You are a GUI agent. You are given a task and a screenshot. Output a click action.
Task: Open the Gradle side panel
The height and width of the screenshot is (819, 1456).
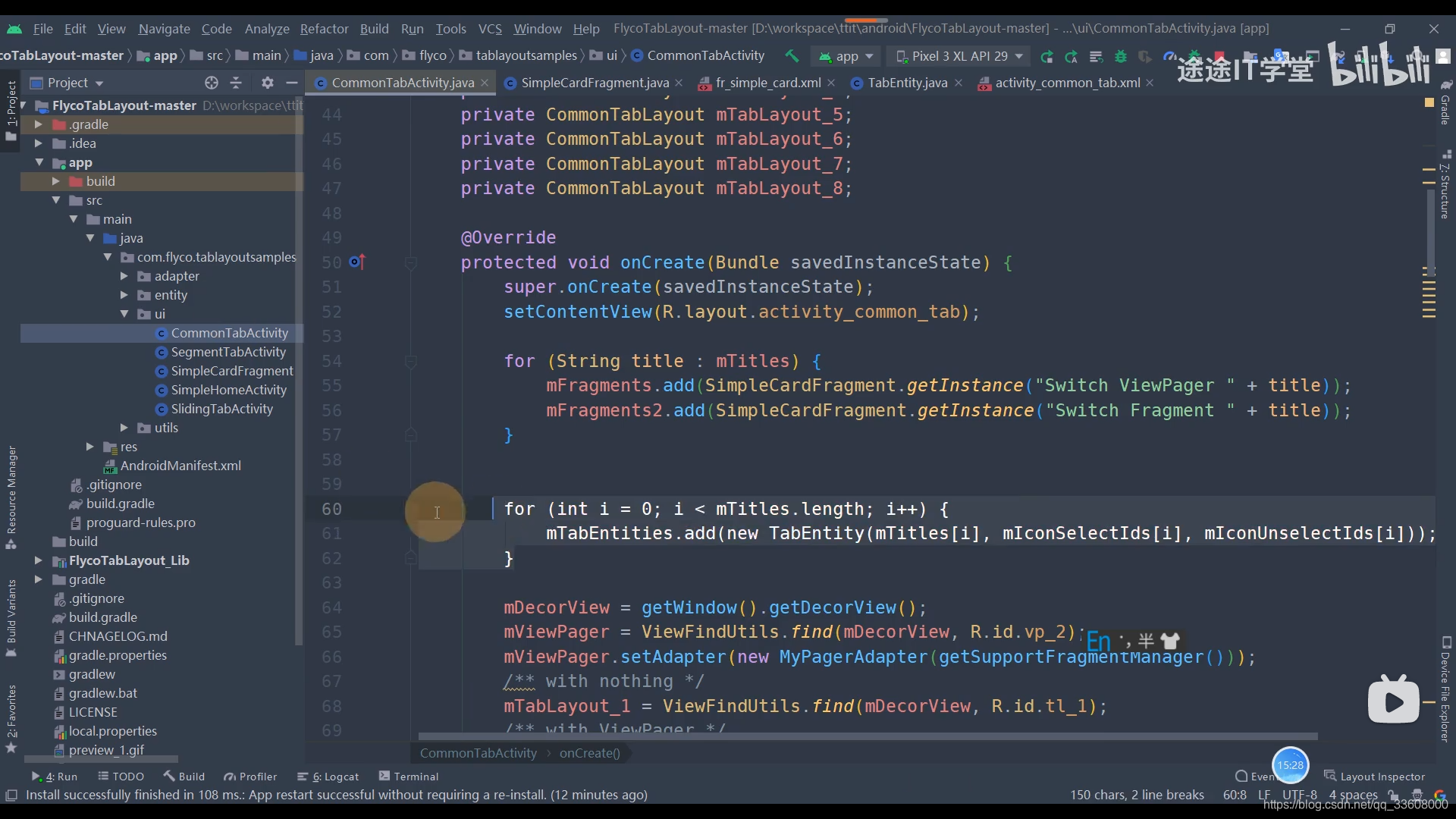(1445, 102)
